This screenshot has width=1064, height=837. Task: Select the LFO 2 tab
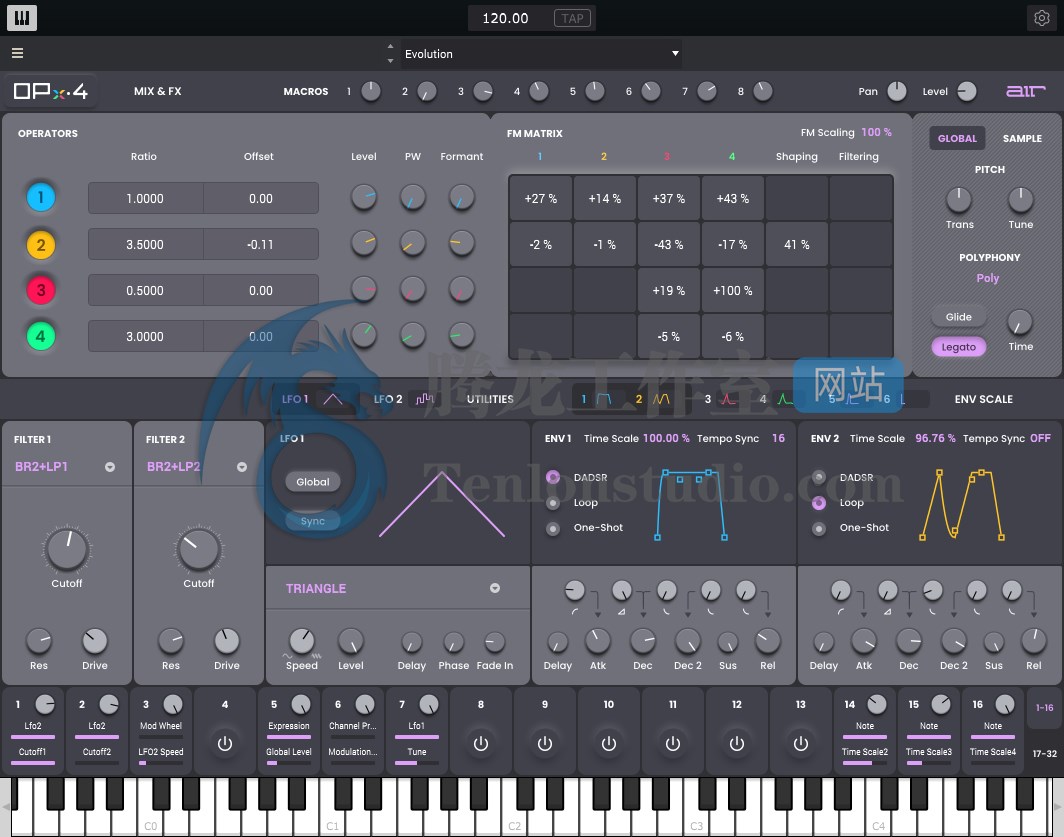click(x=404, y=399)
